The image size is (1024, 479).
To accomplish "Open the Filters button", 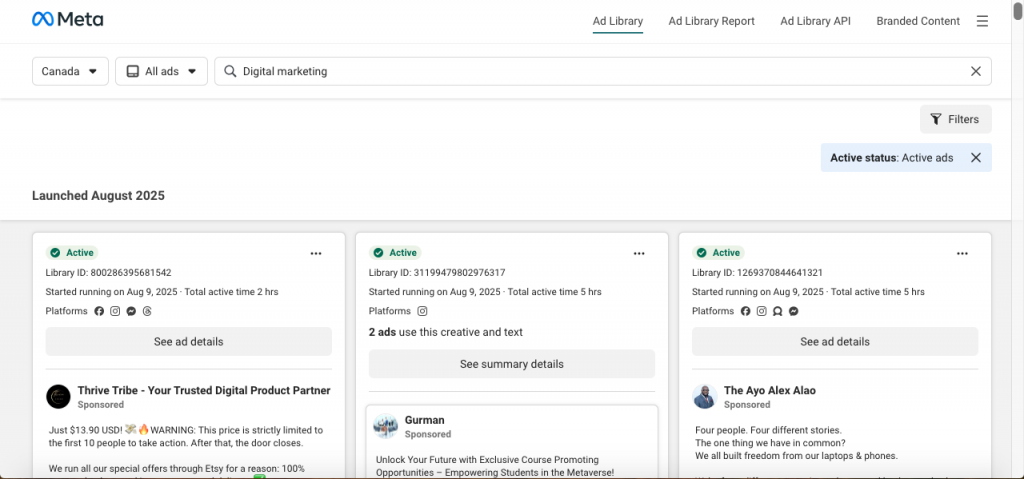I will (955, 120).
